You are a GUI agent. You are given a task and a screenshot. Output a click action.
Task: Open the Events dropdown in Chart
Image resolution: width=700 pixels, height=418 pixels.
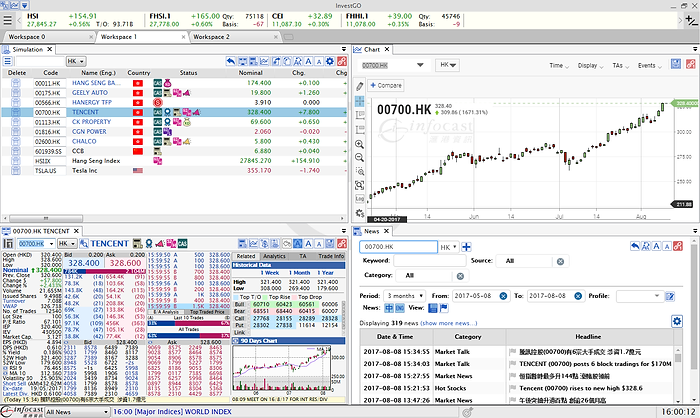tap(650, 66)
